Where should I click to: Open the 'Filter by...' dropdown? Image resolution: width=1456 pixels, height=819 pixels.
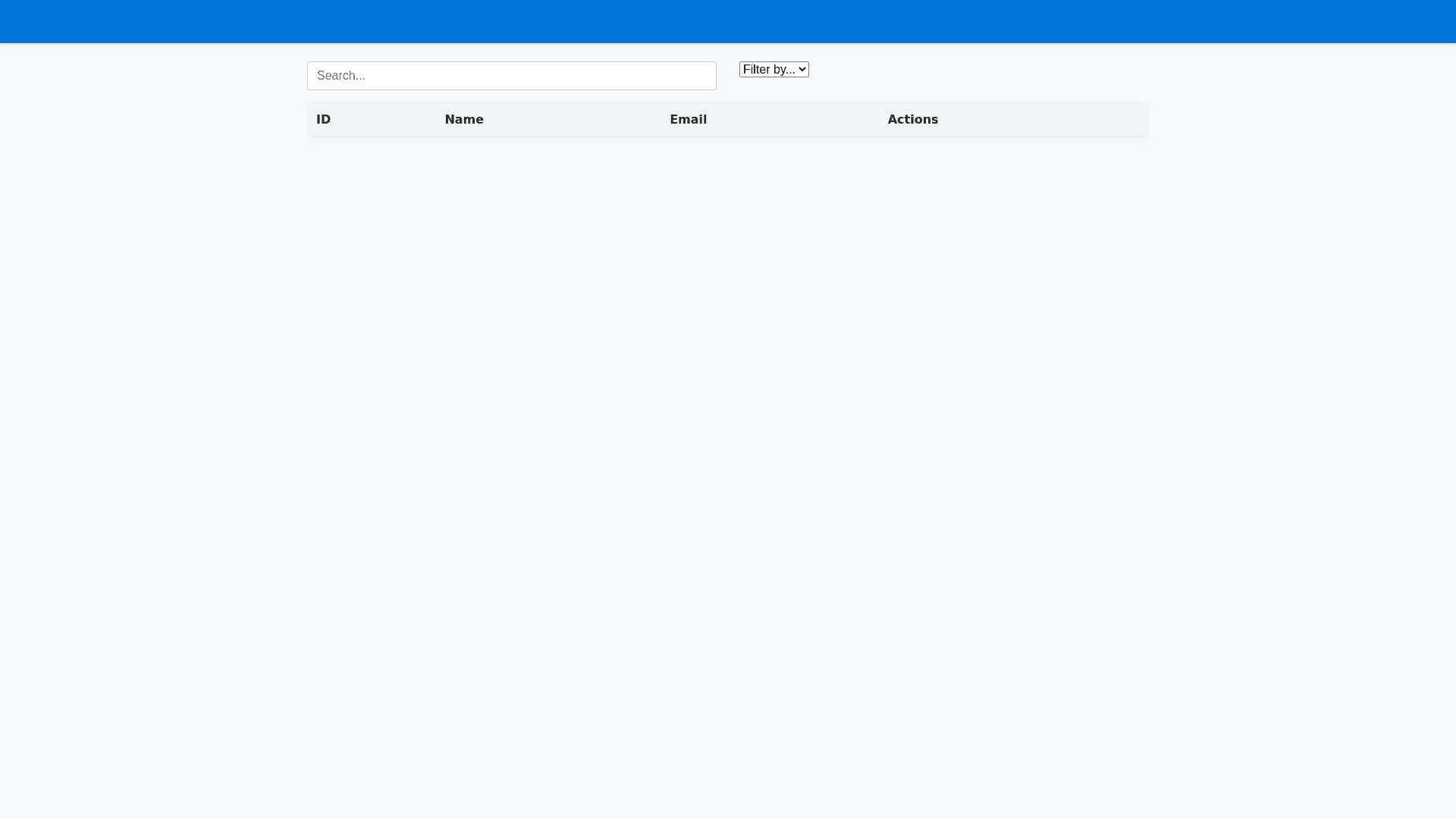(773, 70)
